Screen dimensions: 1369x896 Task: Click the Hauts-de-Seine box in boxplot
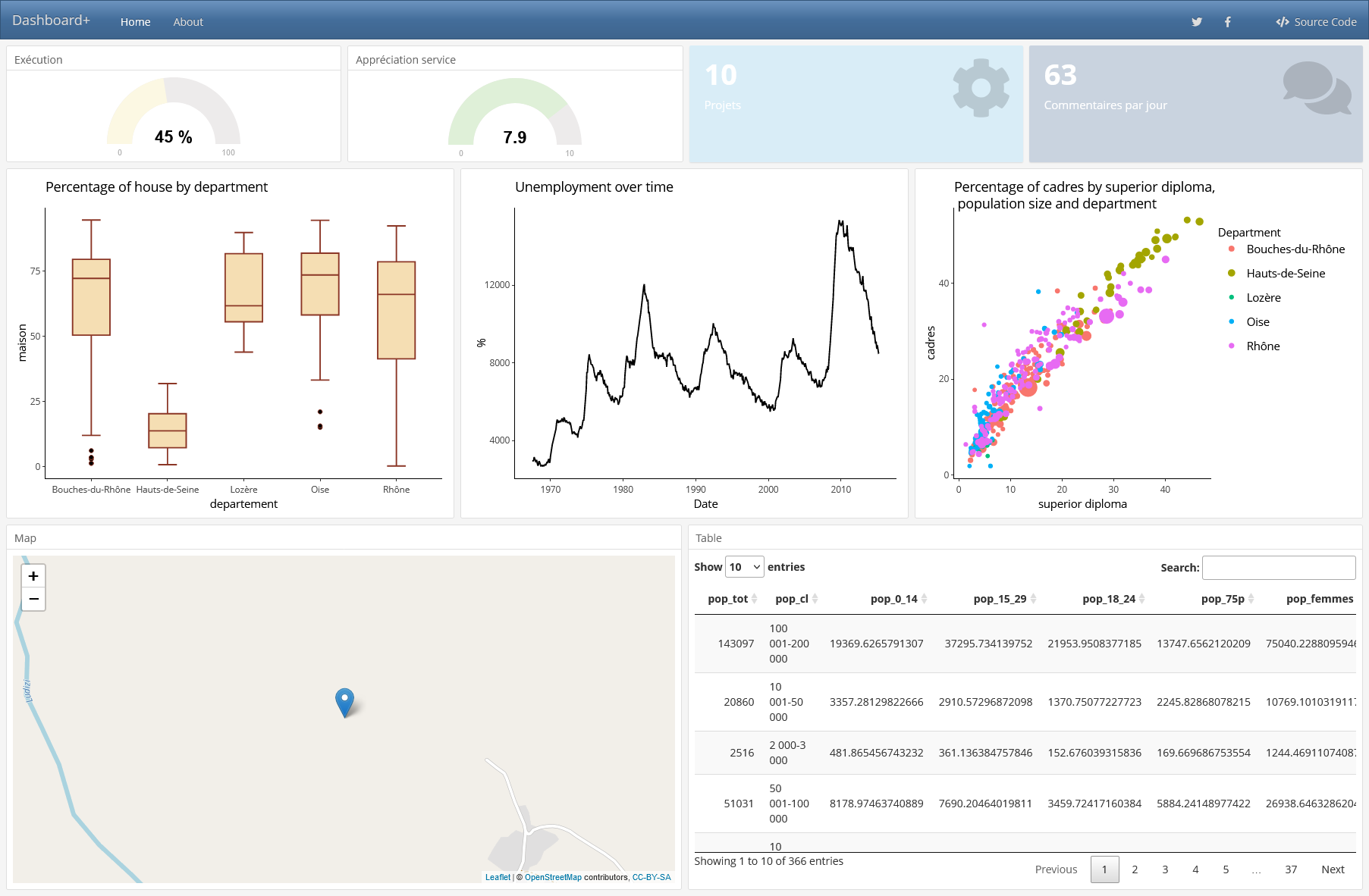click(x=168, y=431)
